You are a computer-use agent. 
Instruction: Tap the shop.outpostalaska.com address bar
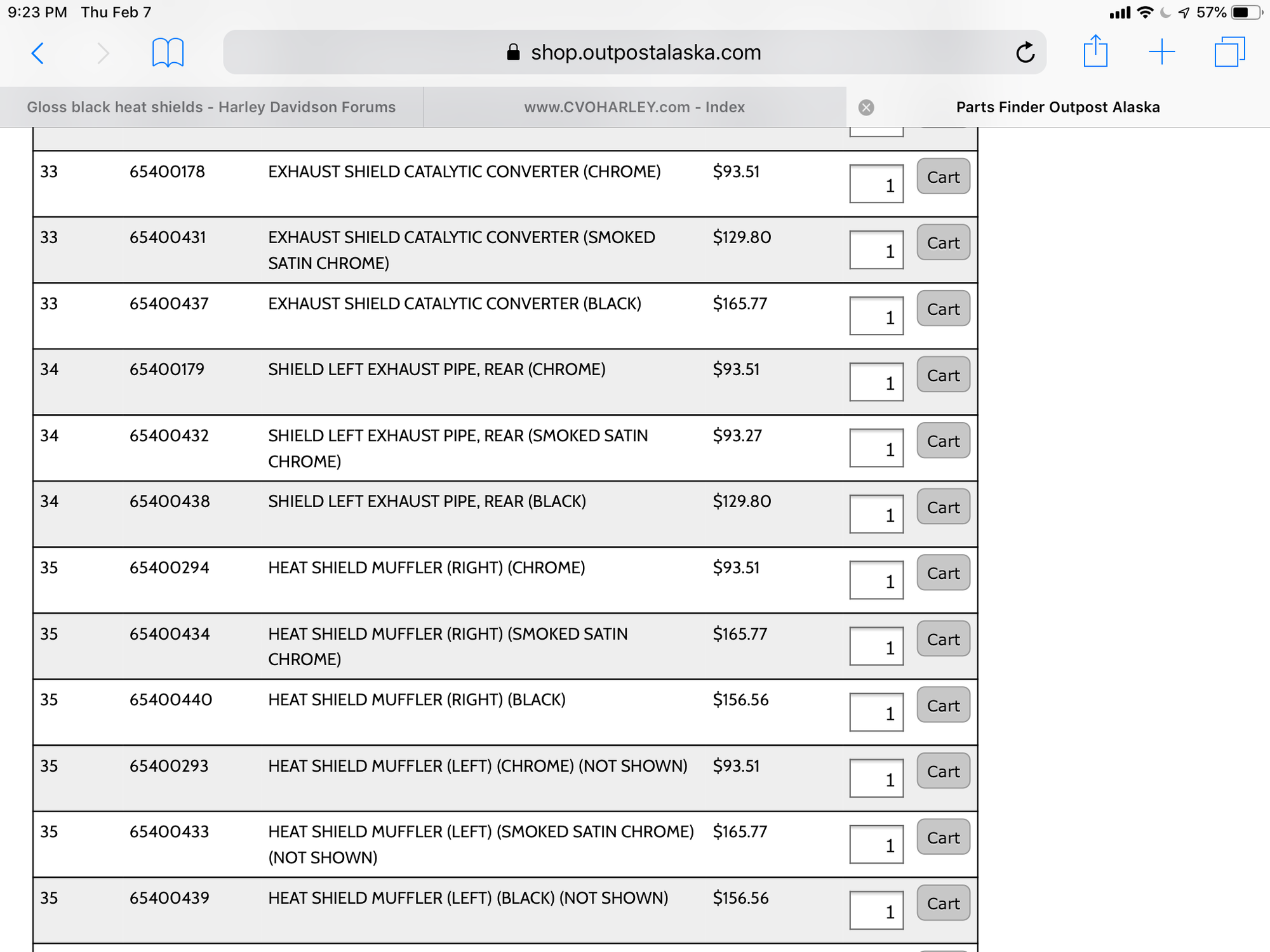pyautogui.click(x=634, y=53)
